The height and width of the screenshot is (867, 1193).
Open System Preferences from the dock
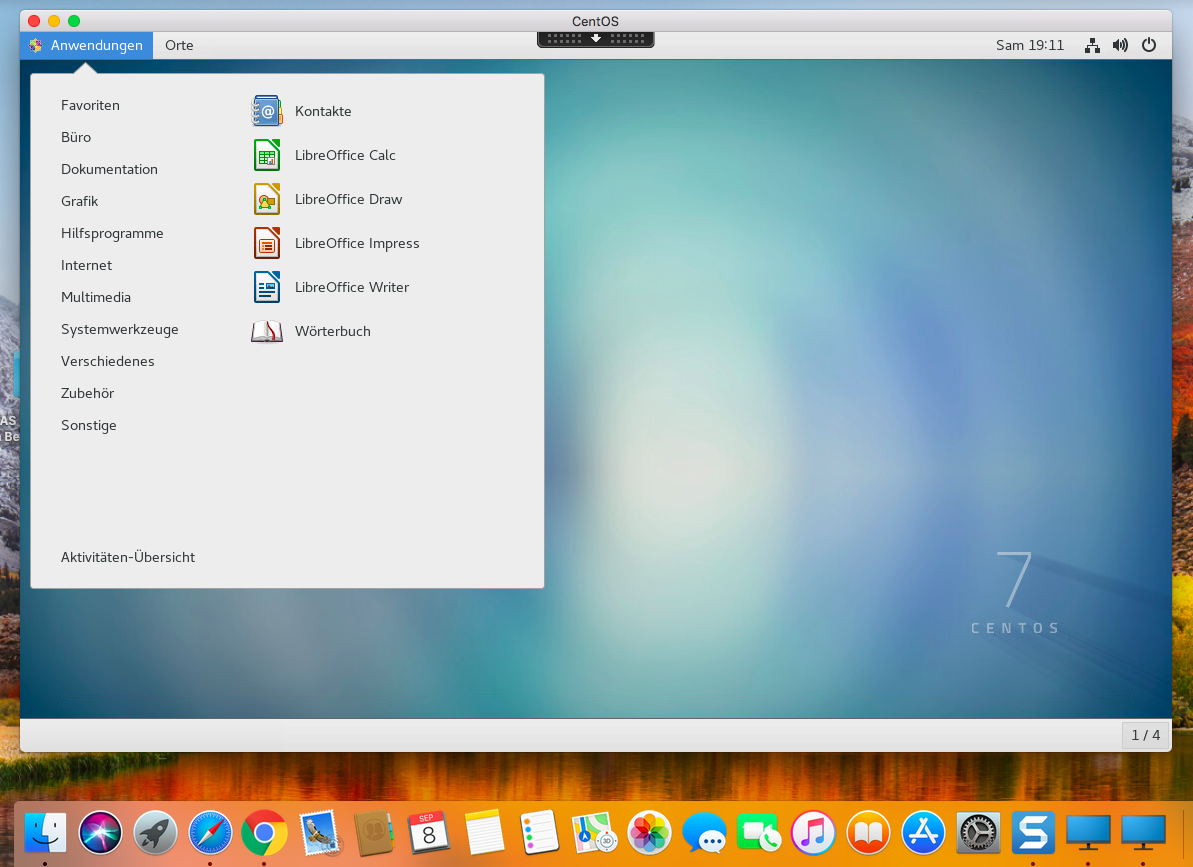(977, 832)
